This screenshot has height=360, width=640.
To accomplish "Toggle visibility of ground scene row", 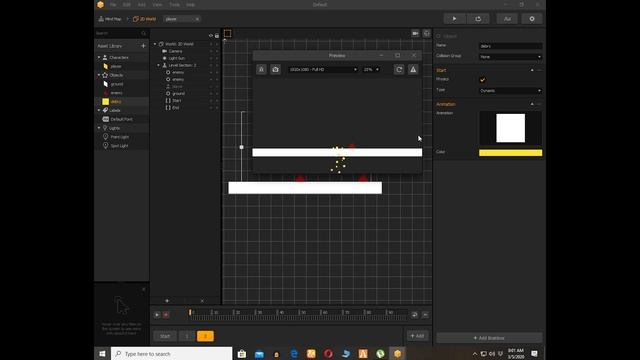I will 211,93.
